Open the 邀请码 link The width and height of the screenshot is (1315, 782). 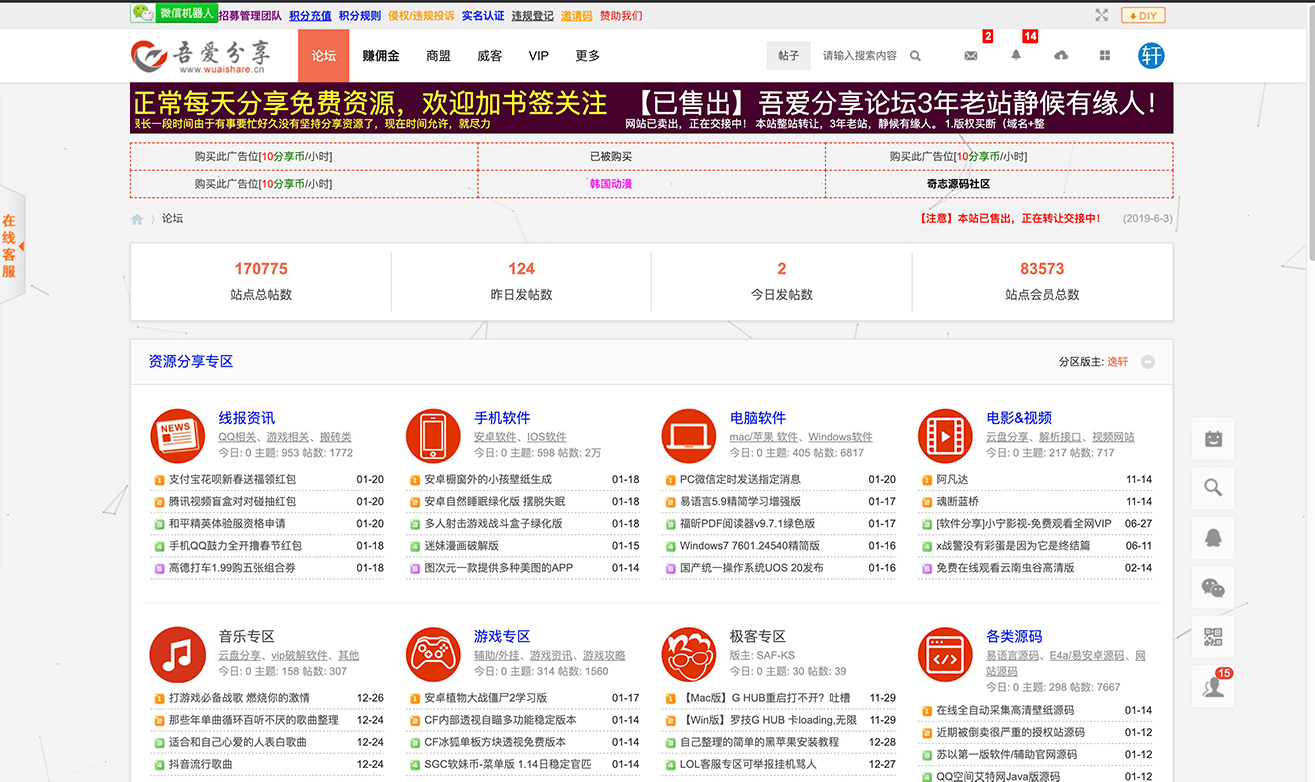point(576,16)
